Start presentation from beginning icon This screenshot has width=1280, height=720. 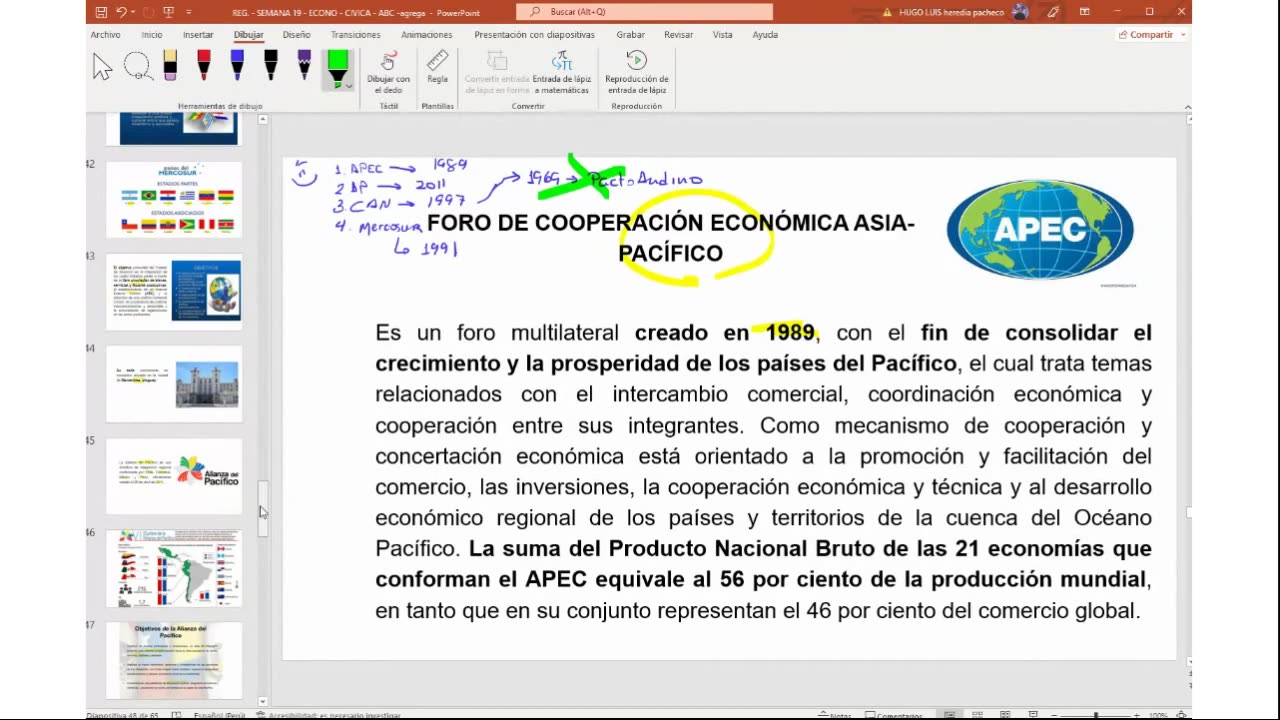click(x=167, y=12)
